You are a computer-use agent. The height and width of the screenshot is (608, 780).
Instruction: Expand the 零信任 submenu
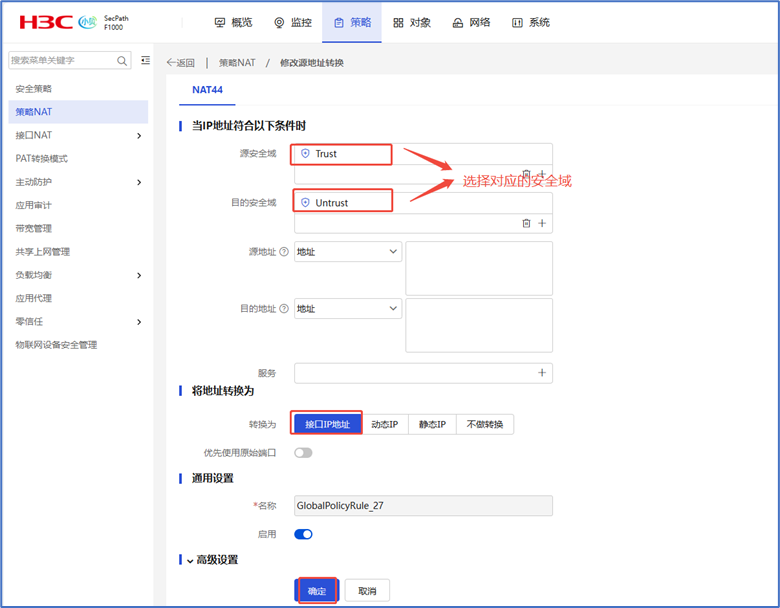(139, 322)
